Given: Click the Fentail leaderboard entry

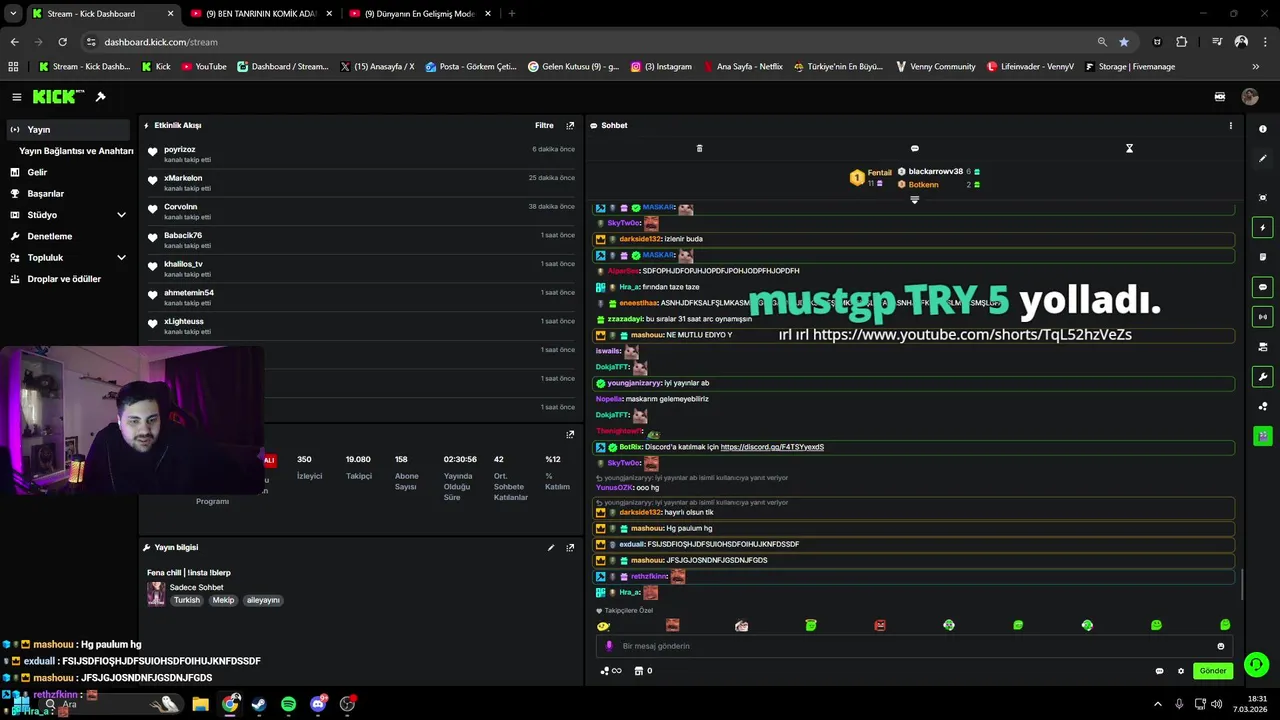Looking at the screenshot, I should click(x=870, y=177).
